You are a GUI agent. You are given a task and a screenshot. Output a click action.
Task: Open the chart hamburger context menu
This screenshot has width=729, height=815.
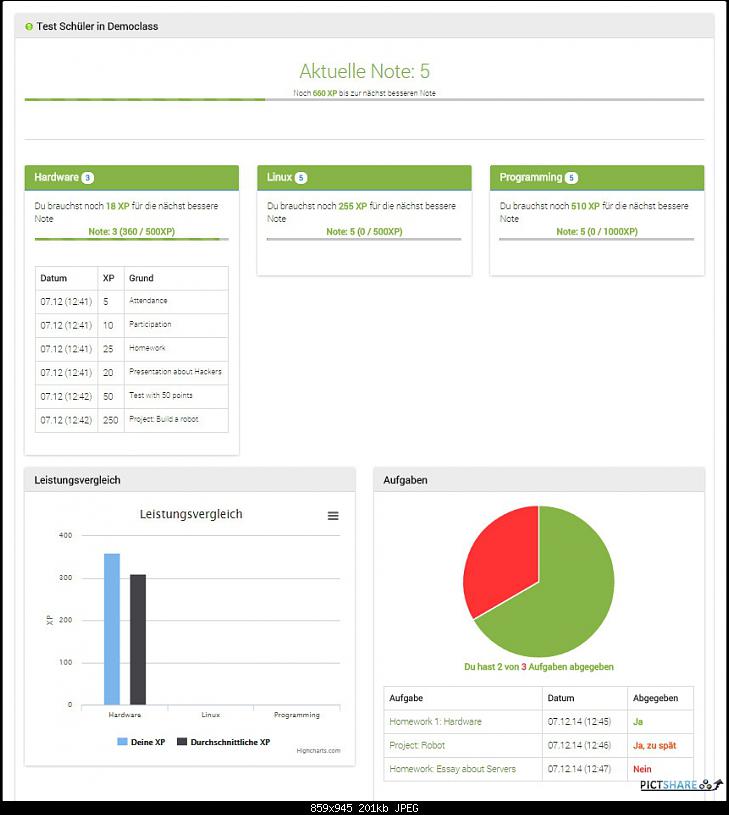pyautogui.click(x=333, y=516)
